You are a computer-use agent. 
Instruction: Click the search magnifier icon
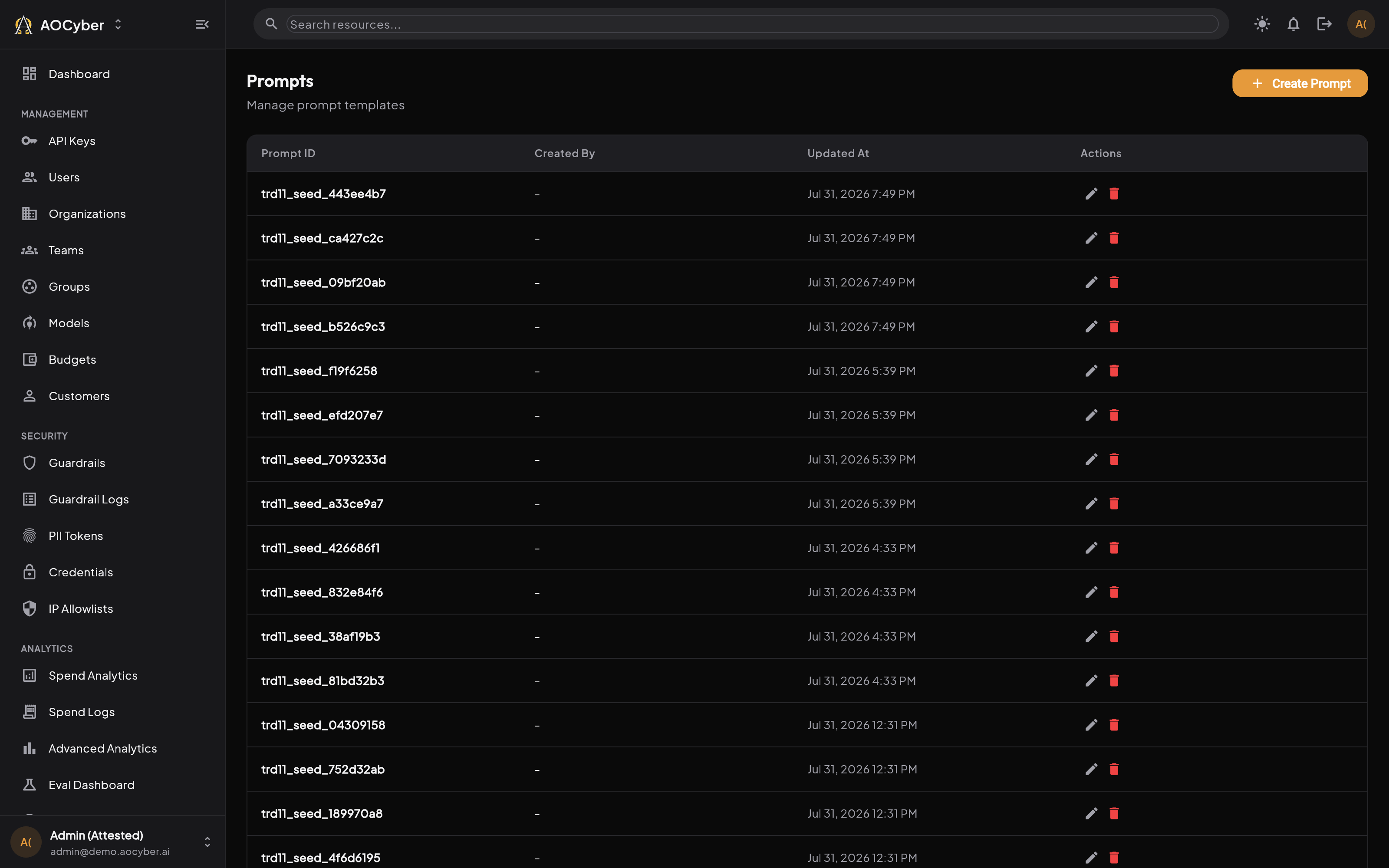271,23
